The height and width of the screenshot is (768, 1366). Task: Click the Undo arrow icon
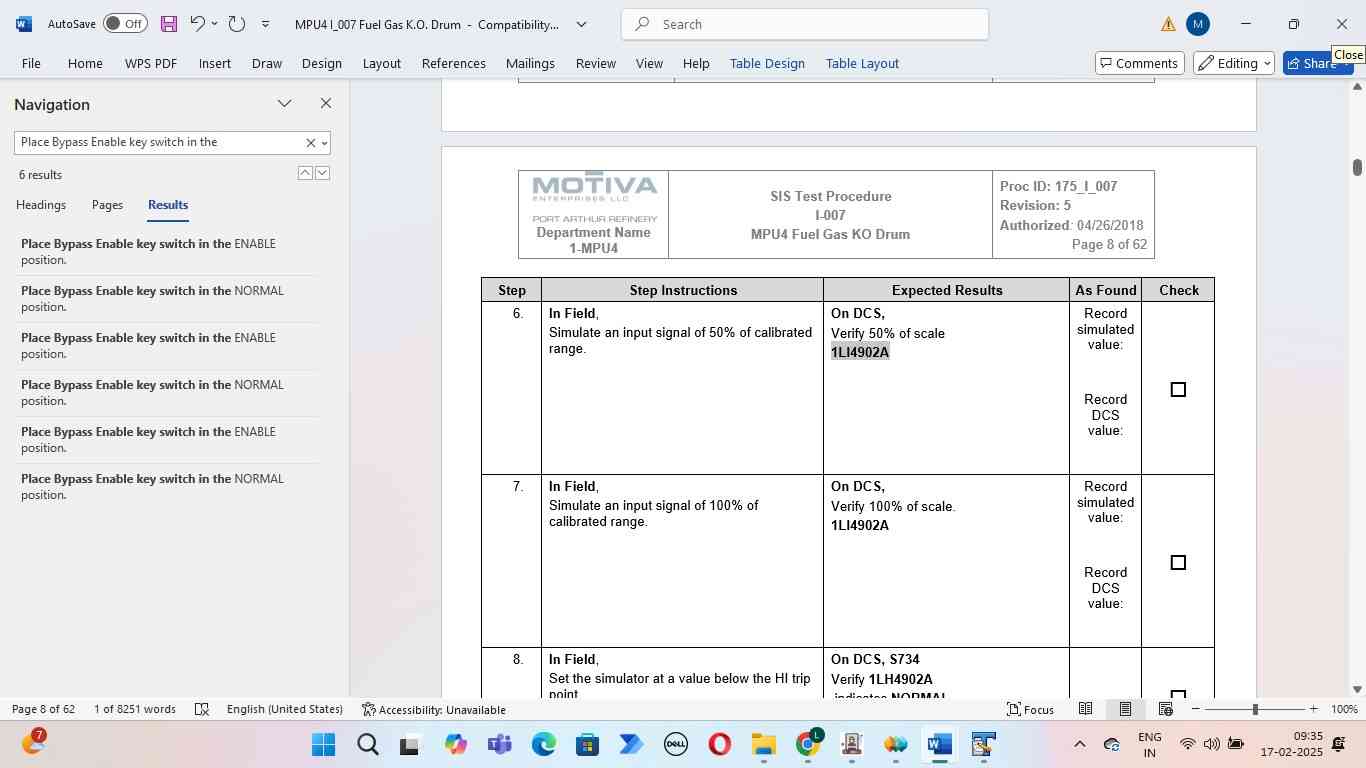click(x=197, y=23)
